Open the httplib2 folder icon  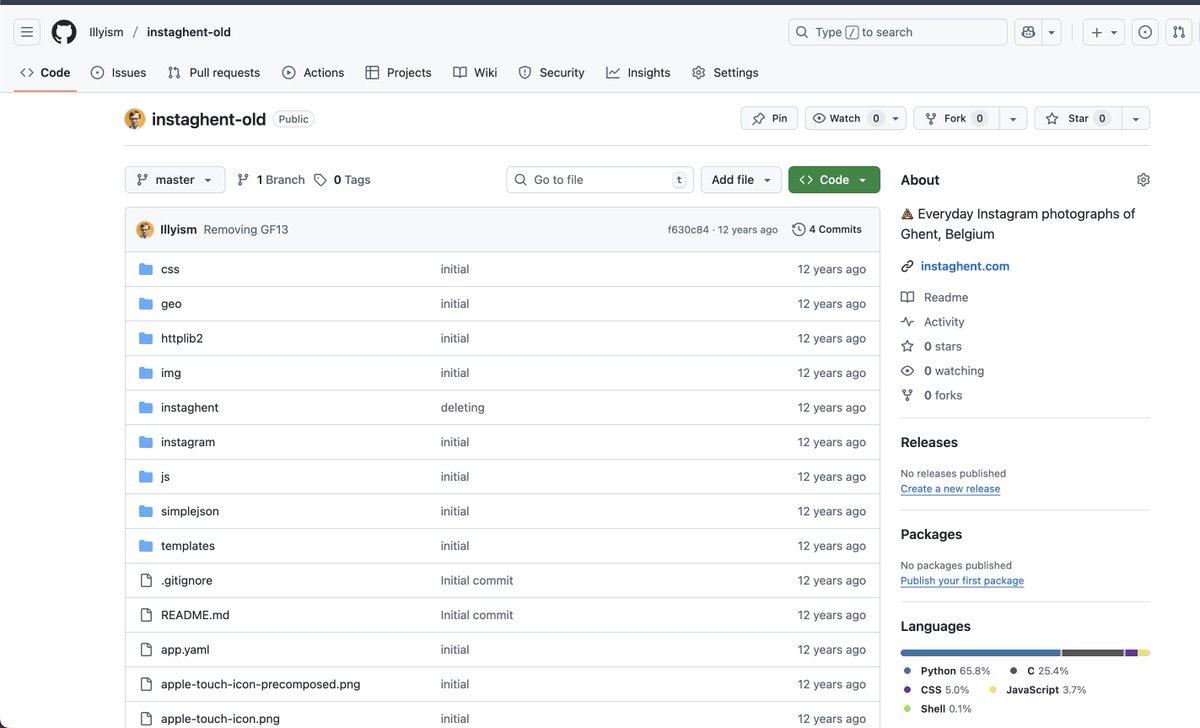point(146,338)
